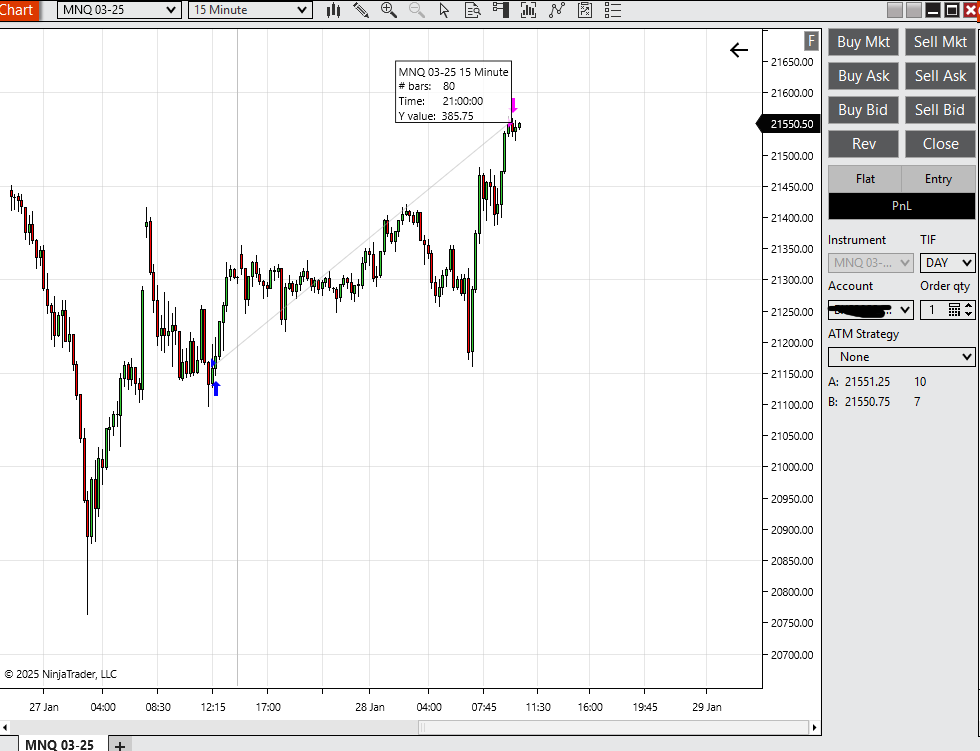This screenshot has width=980, height=751.
Task: Click the blue buy arrow marker on chart
Action: (x=216, y=388)
